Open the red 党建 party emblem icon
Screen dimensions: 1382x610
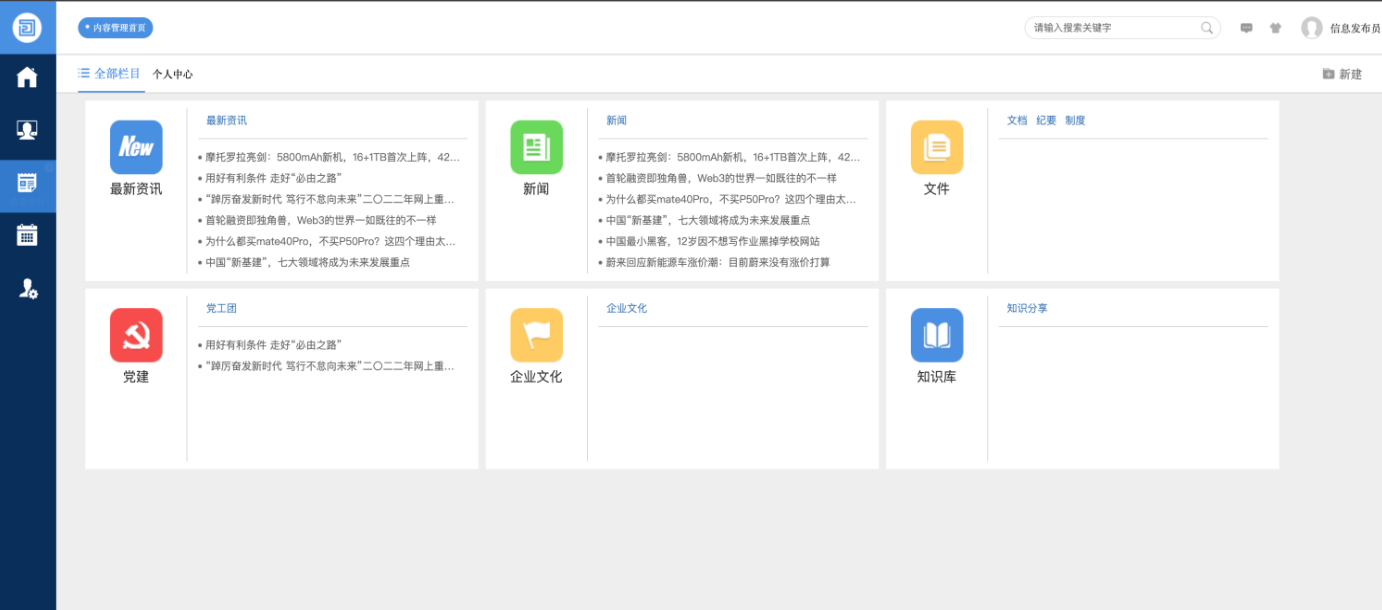coord(136,335)
